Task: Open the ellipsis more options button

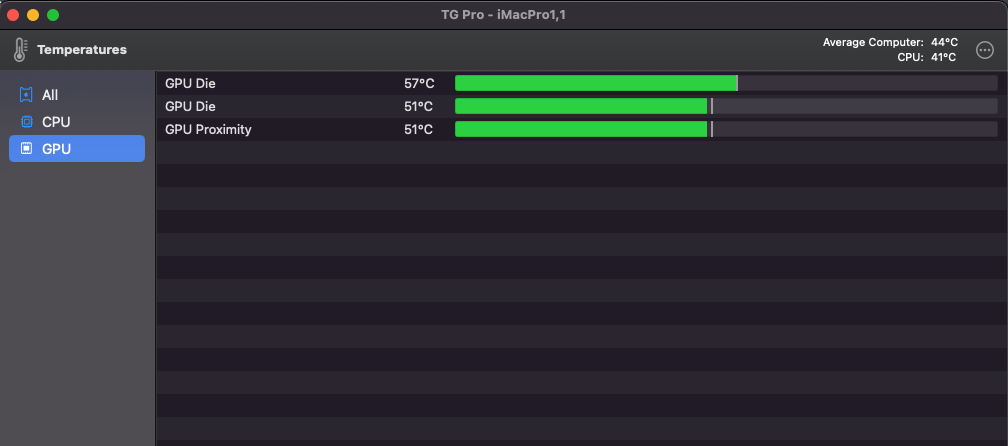Action: coord(984,49)
